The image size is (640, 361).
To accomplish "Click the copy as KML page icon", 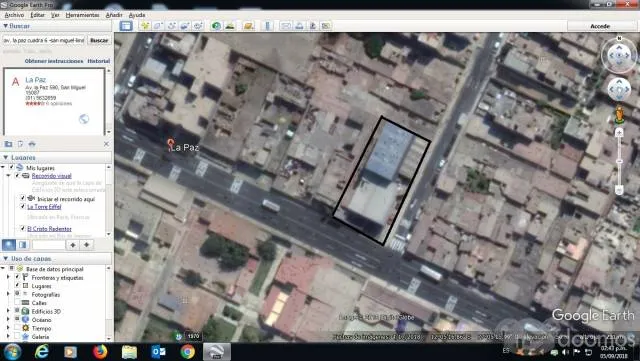I will pyautogui.click(x=20, y=144).
